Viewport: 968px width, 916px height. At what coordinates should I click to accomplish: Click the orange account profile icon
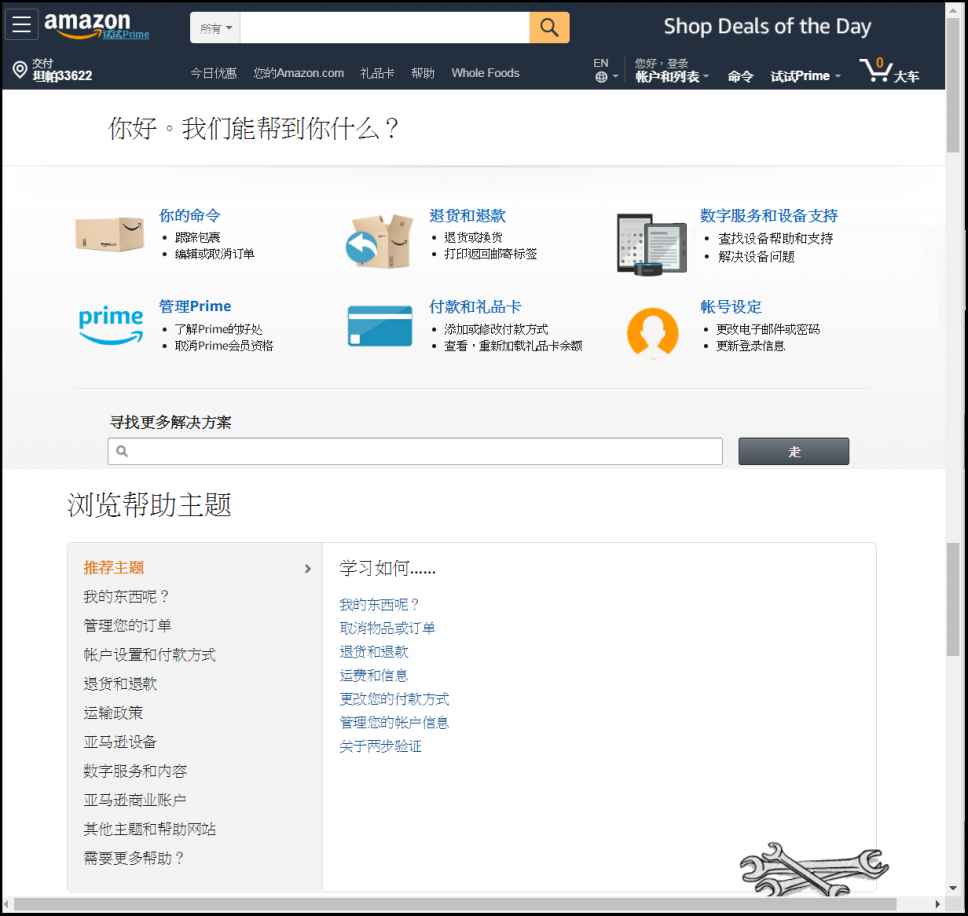point(653,333)
